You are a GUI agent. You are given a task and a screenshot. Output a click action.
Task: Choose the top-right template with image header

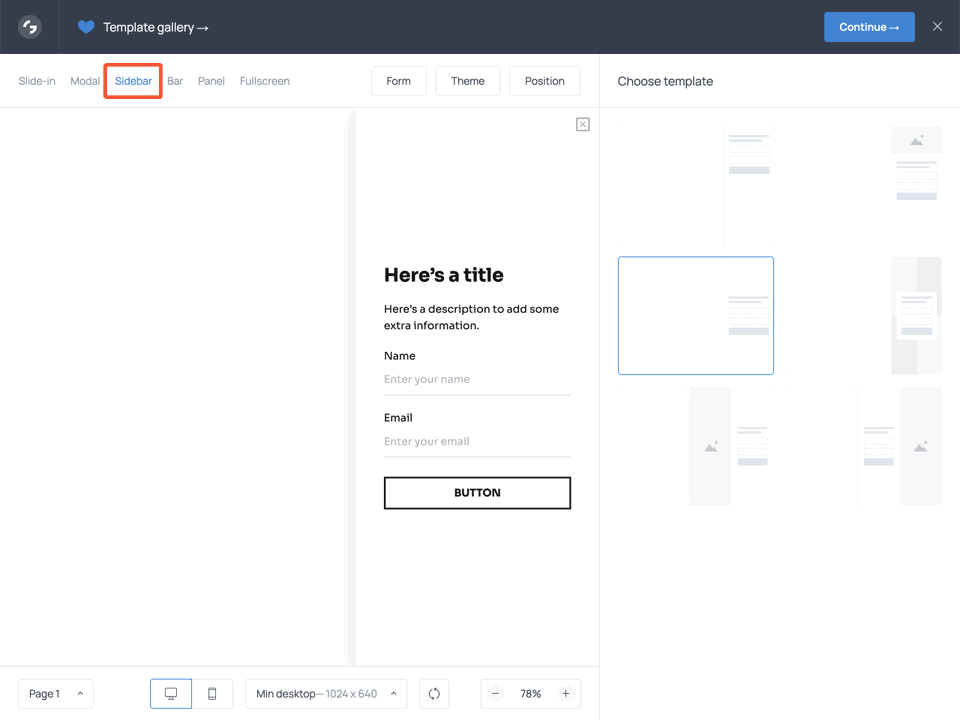pyautogui.click(x=916, y=165)
